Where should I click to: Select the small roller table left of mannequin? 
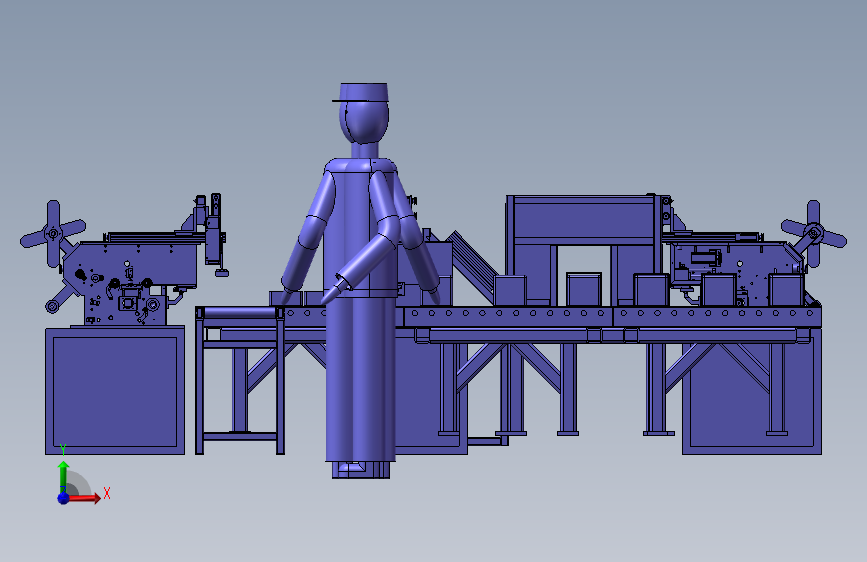[x=240, y=381]
